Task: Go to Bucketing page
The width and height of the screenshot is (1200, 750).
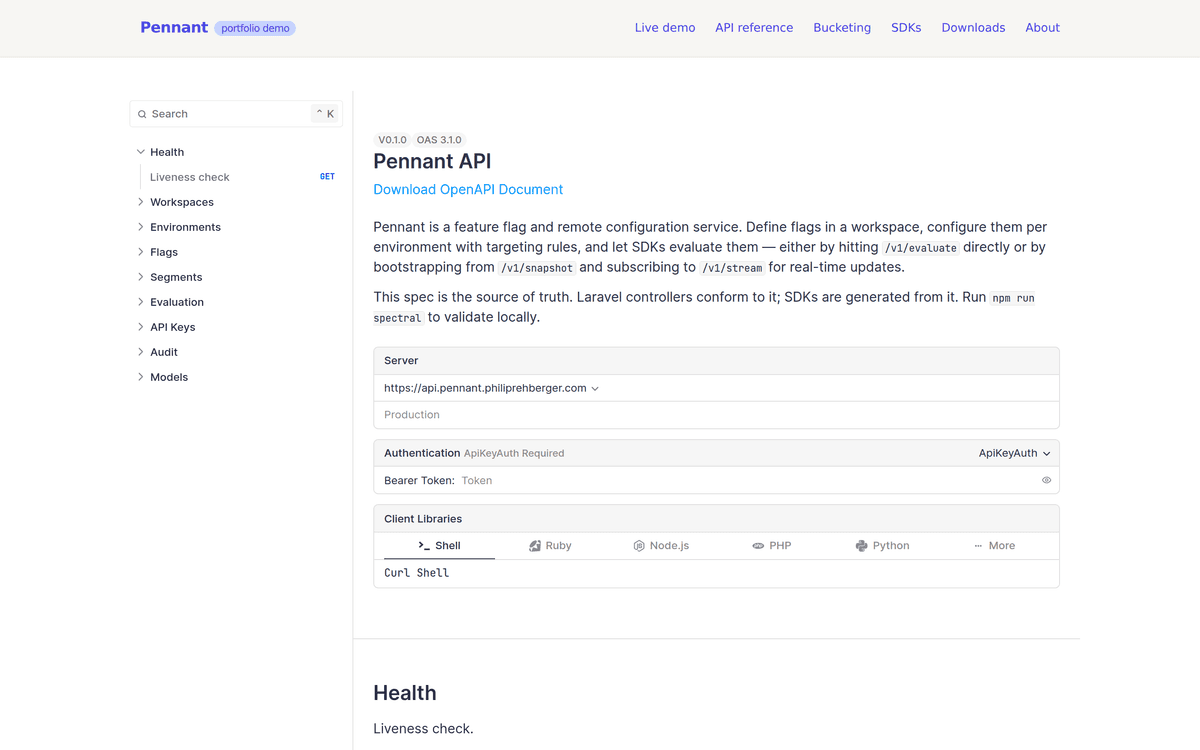Action: 842,28
